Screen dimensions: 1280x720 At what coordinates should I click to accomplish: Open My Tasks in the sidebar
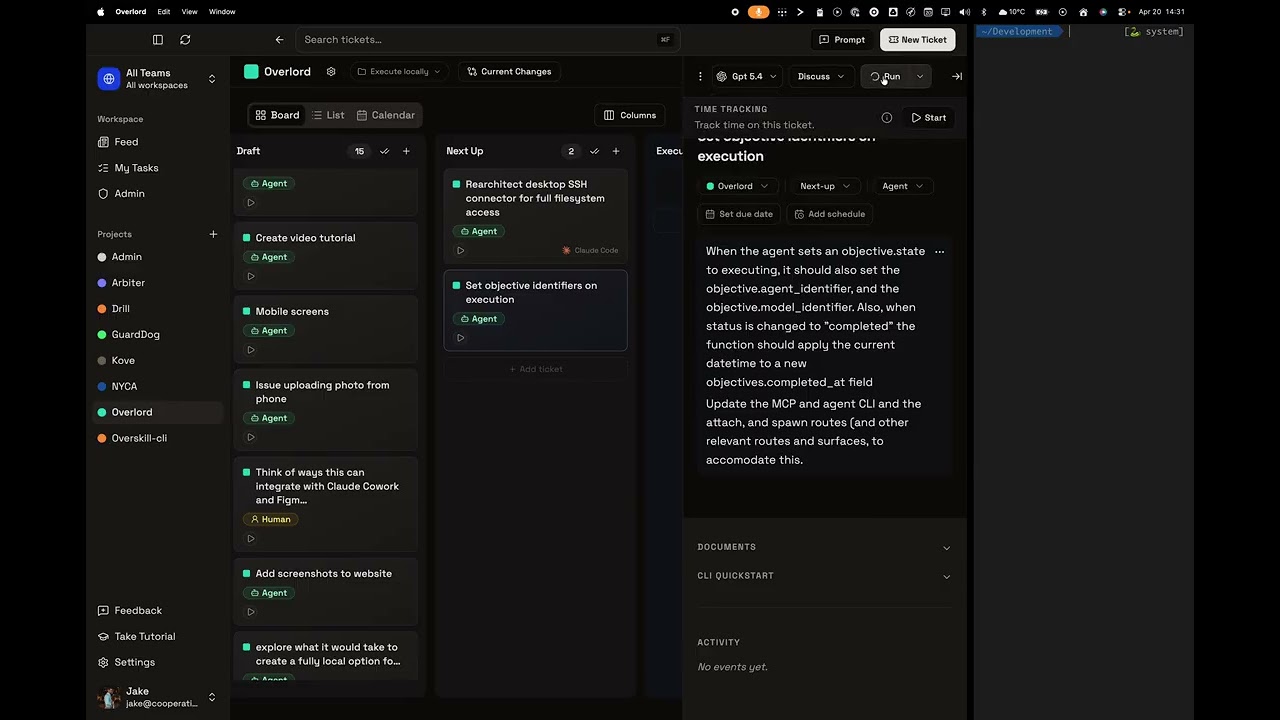pos(136,168)
